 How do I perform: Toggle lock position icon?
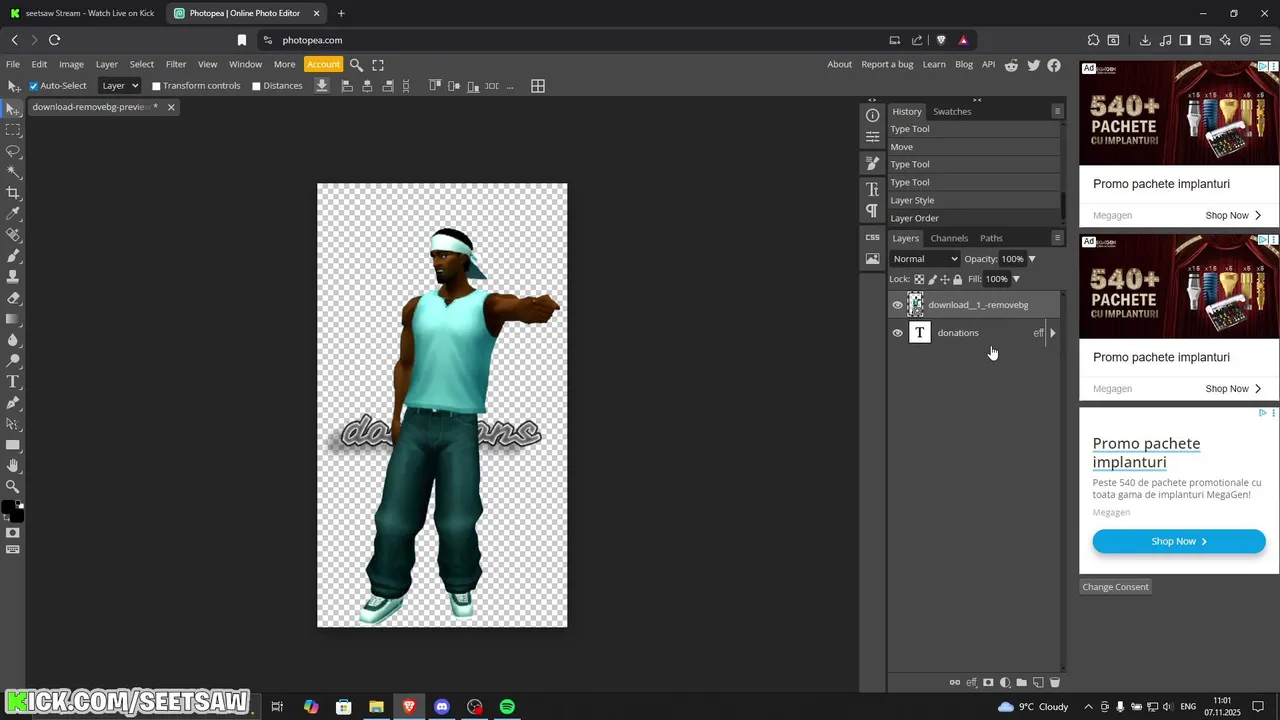[x=945, y=279]
